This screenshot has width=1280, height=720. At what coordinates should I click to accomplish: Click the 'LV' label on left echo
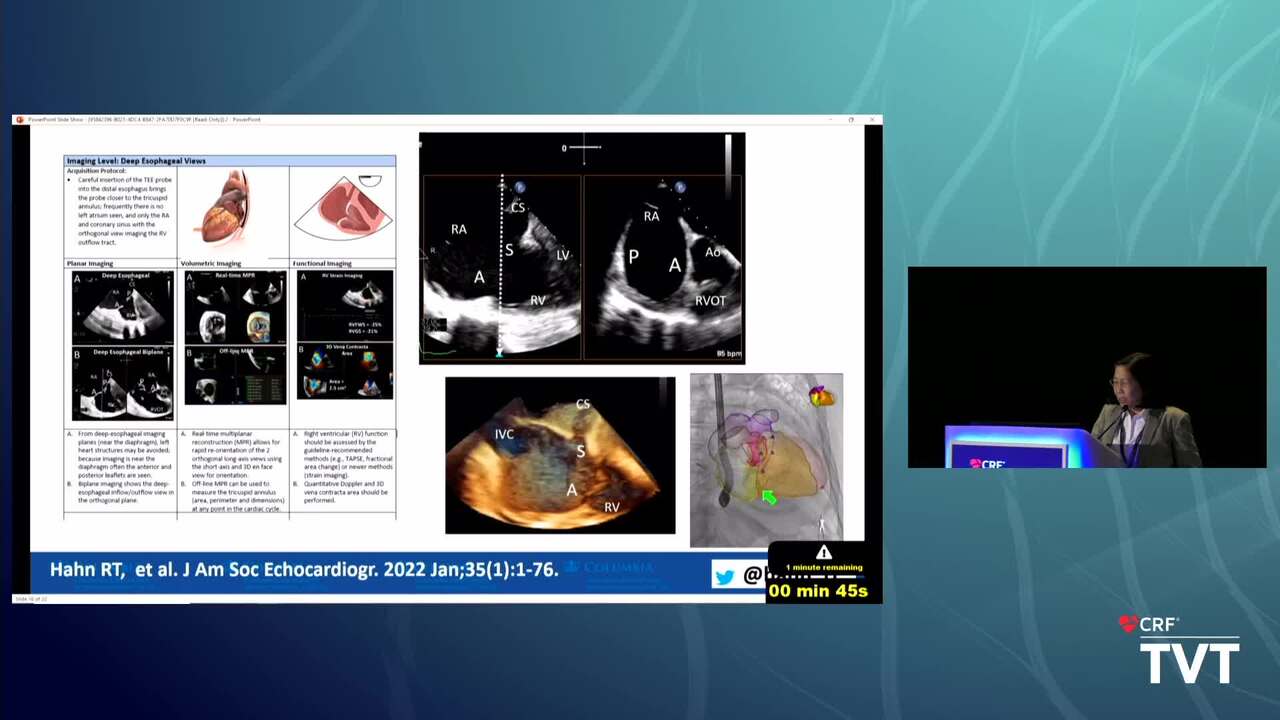click(x=563, y=255)
